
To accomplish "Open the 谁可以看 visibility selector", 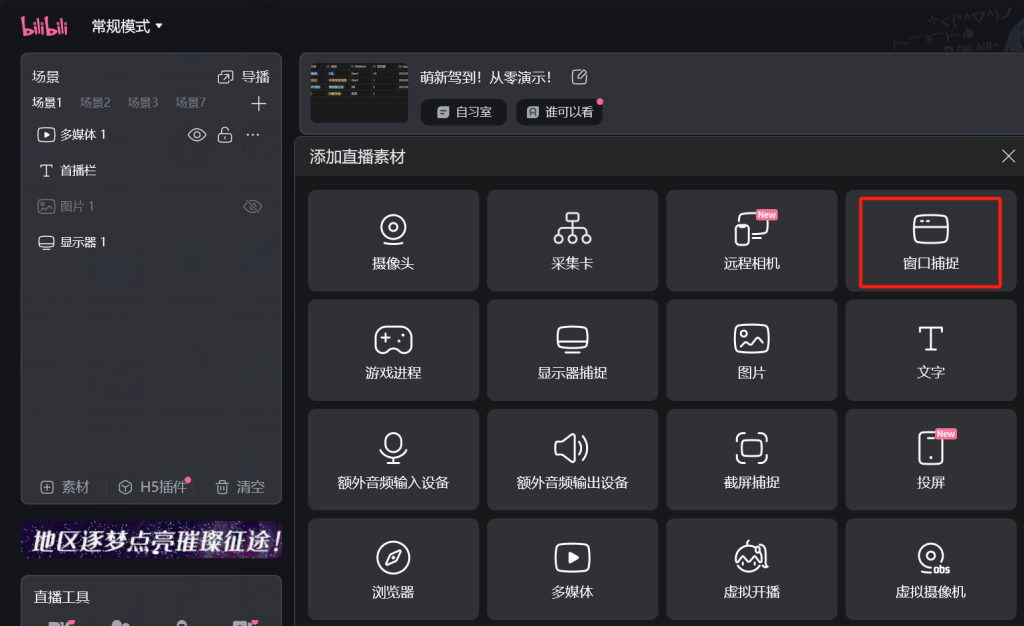I will pos(559,112).
